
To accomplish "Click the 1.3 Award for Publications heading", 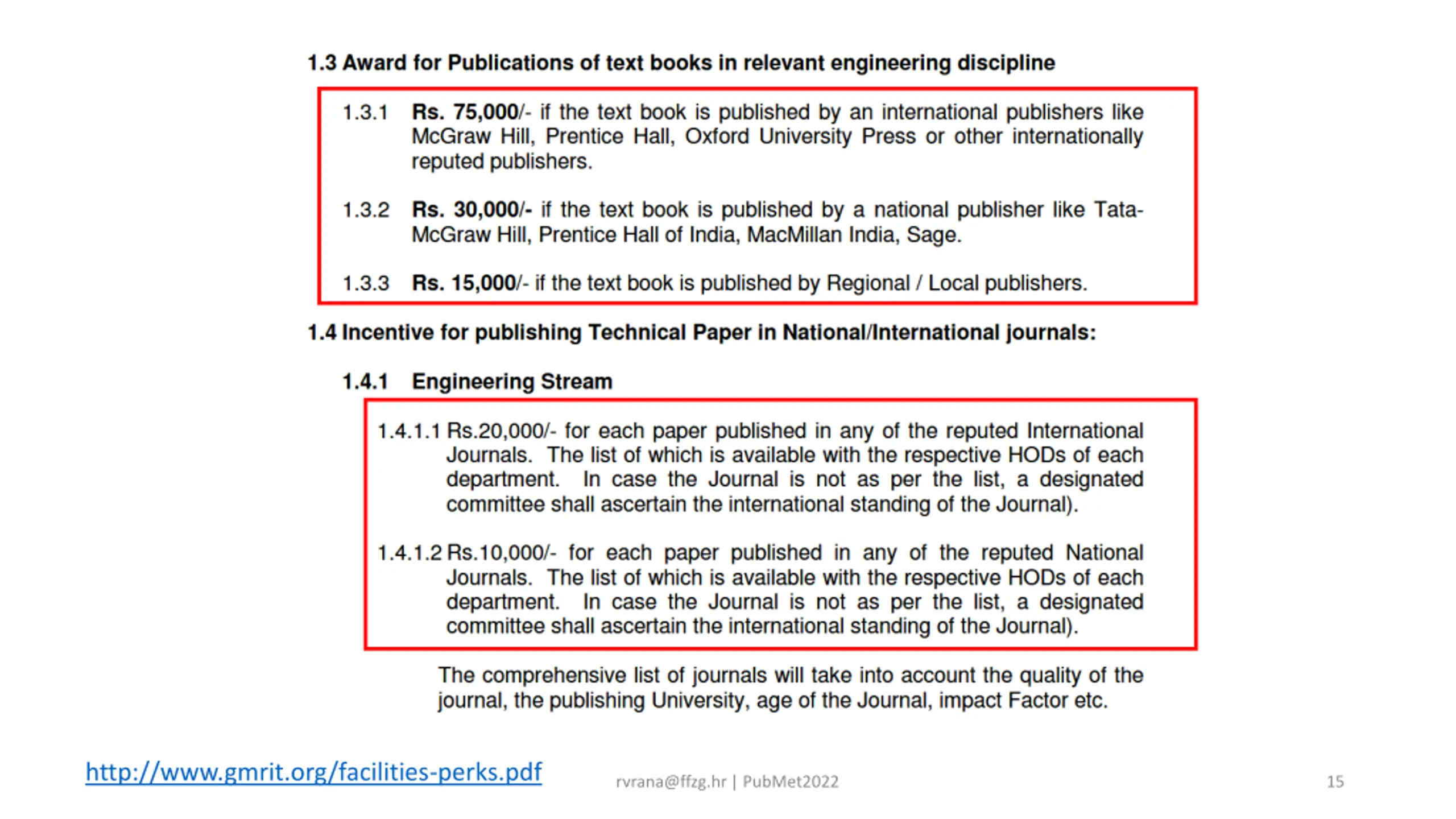I will coord(681,63).
